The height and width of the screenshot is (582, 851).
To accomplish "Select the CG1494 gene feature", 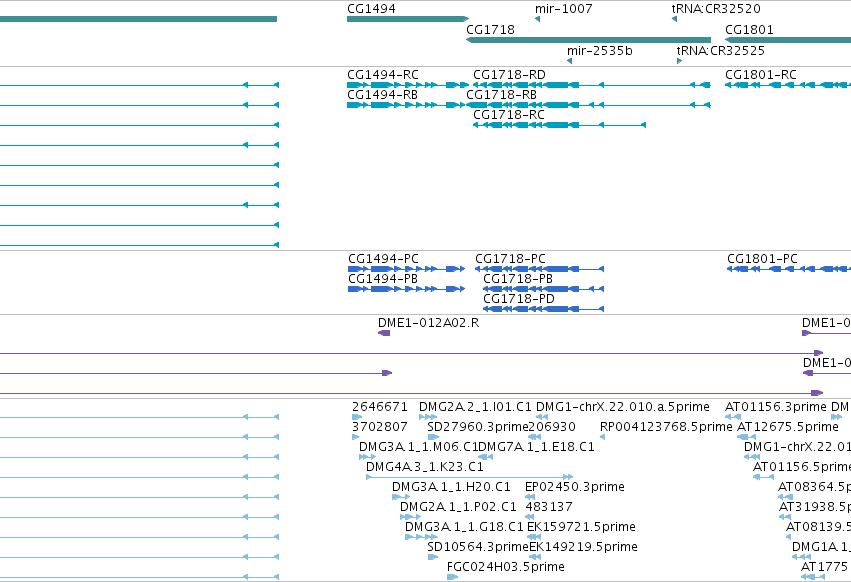I will 408,19.
